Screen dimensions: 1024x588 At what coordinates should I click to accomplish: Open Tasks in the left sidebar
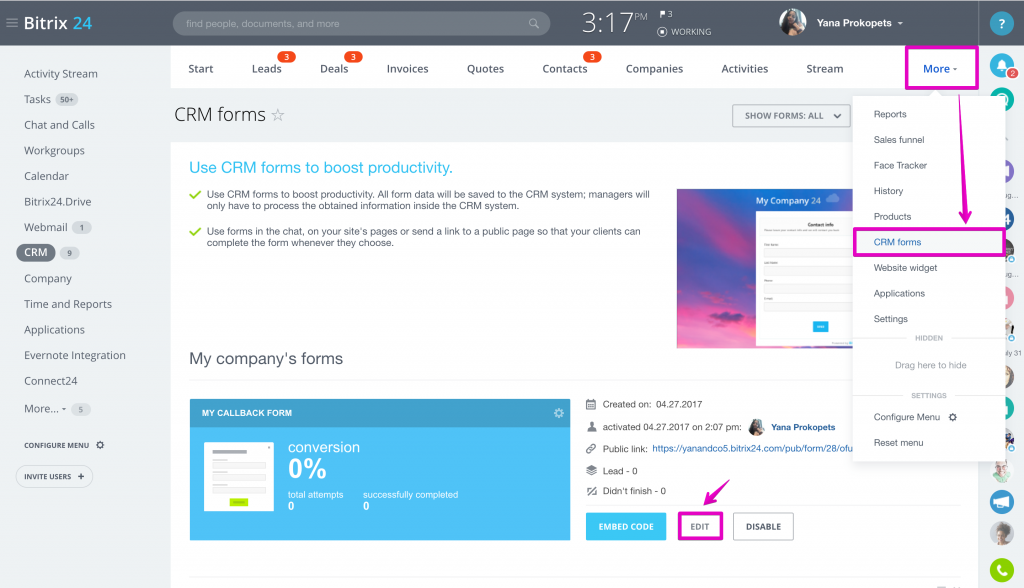[x=37, y=99]
